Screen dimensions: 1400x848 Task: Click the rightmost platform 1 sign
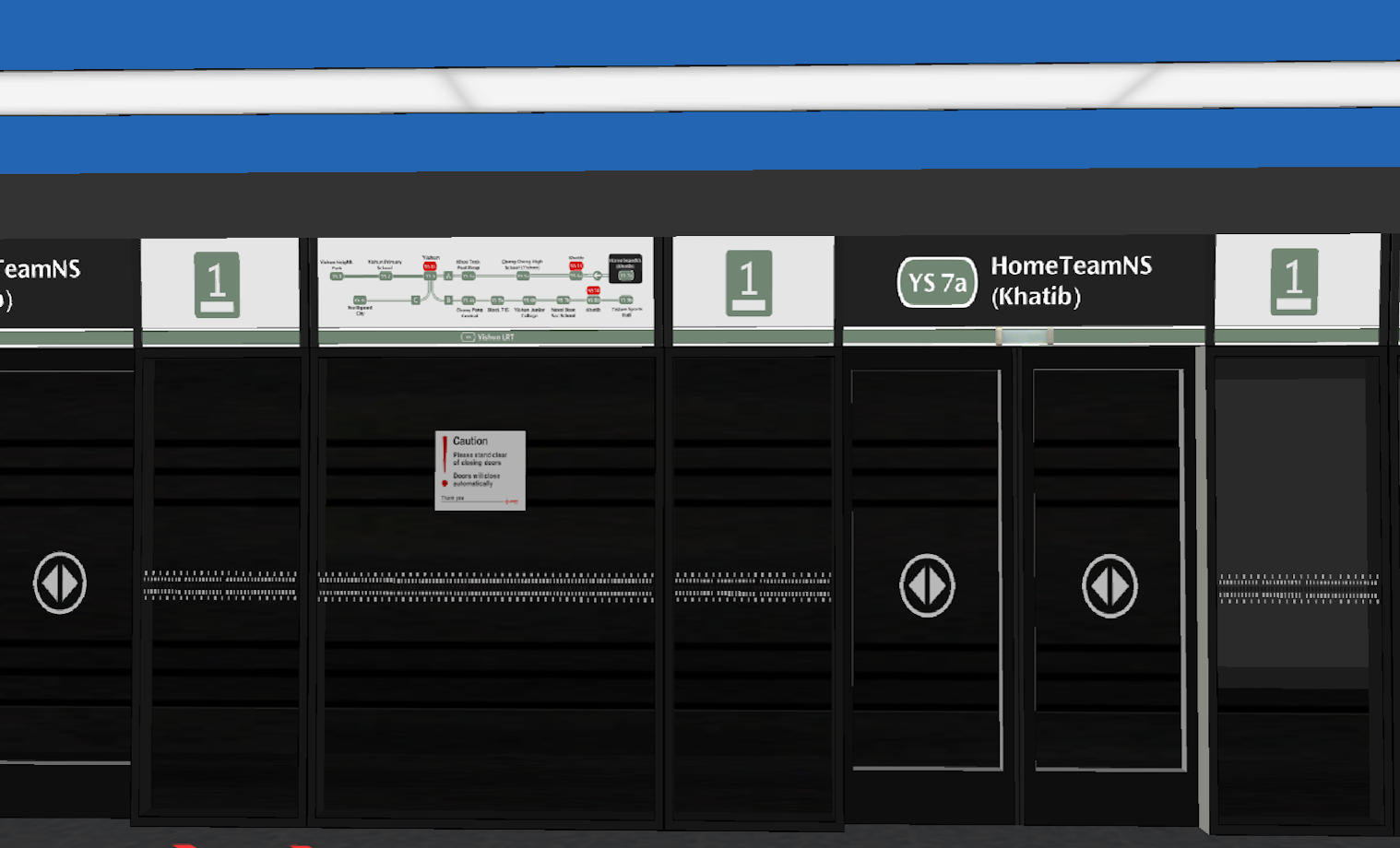click(1293, 281)
